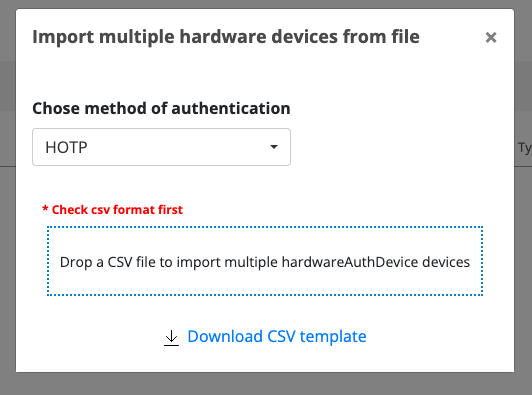
Task: Click the underline beneath the download arrow
Action: [171, 345]
